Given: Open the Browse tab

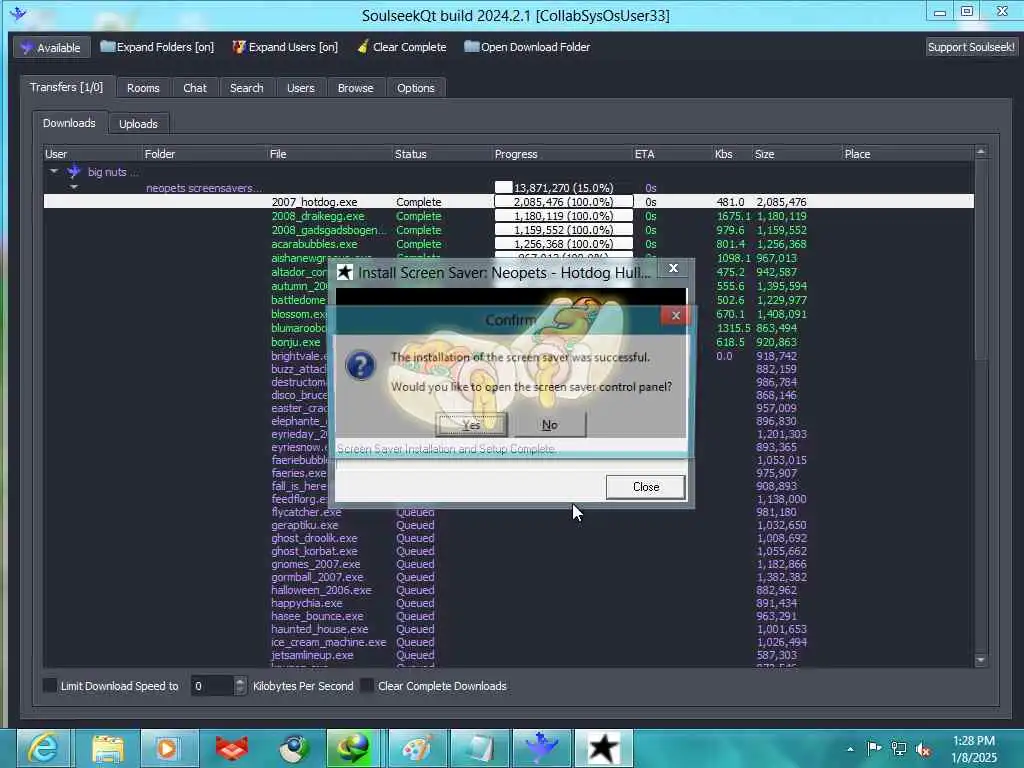Looking at the screenshot, I should (355, 88).
